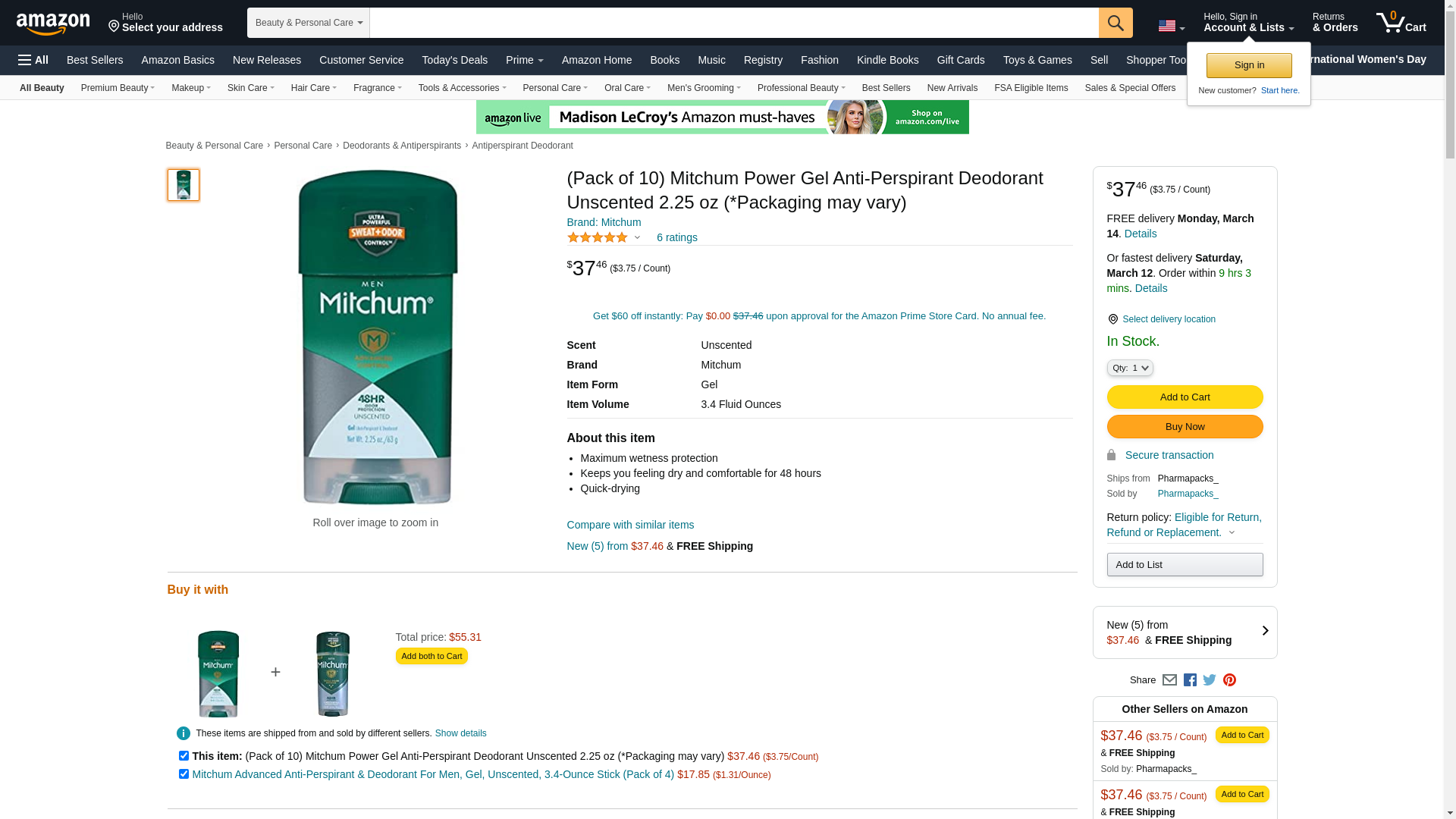Open the All hamburger menu
This screenshot has height=819, width=1456.
click(x=33, y=60)
